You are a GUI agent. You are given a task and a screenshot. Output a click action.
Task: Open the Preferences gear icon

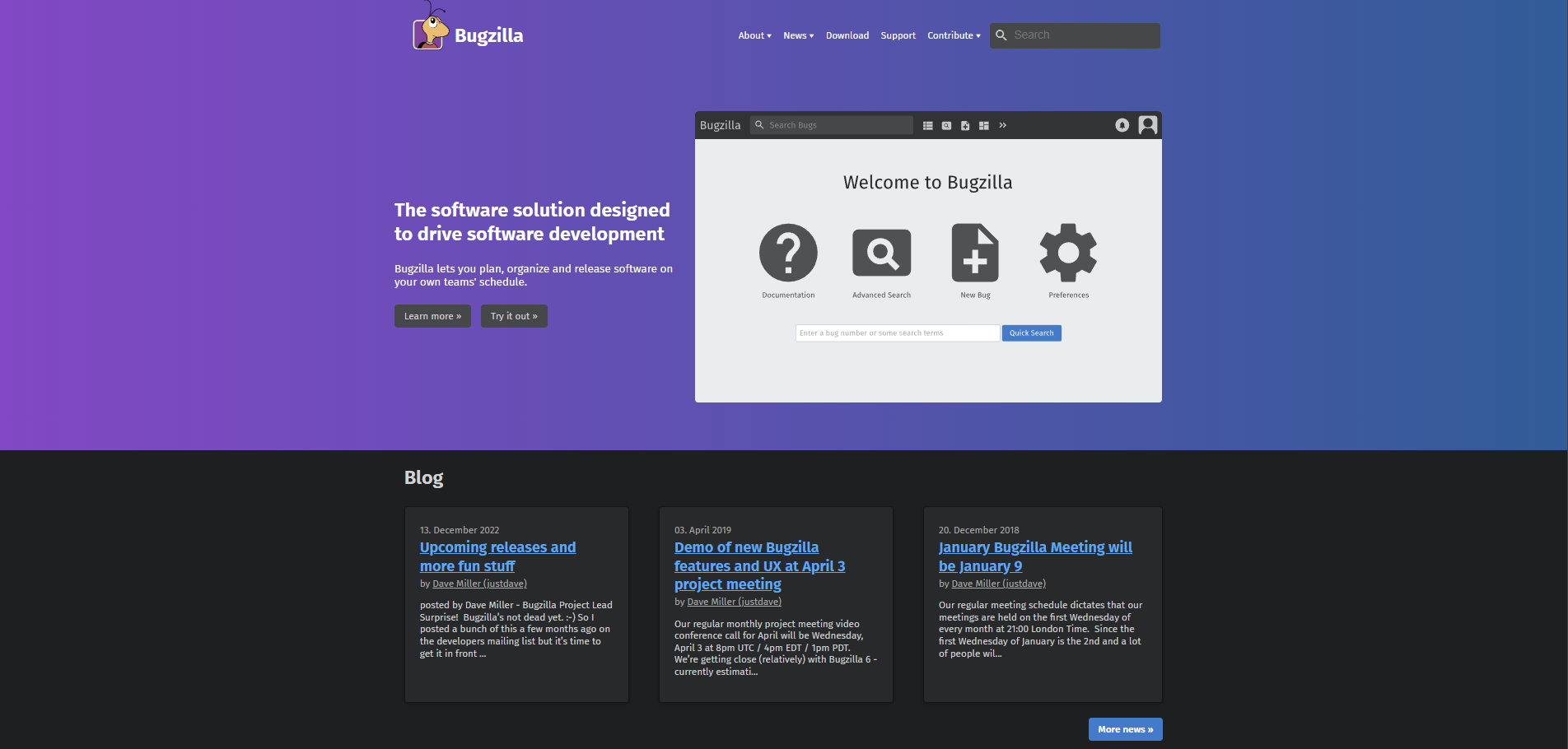[x=1068, y=253]
